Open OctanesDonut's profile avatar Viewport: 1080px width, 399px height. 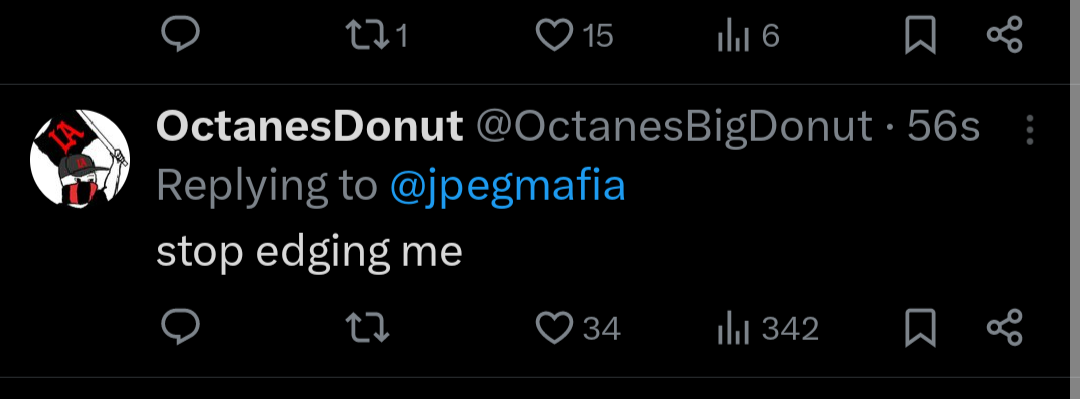coord(80,158)
